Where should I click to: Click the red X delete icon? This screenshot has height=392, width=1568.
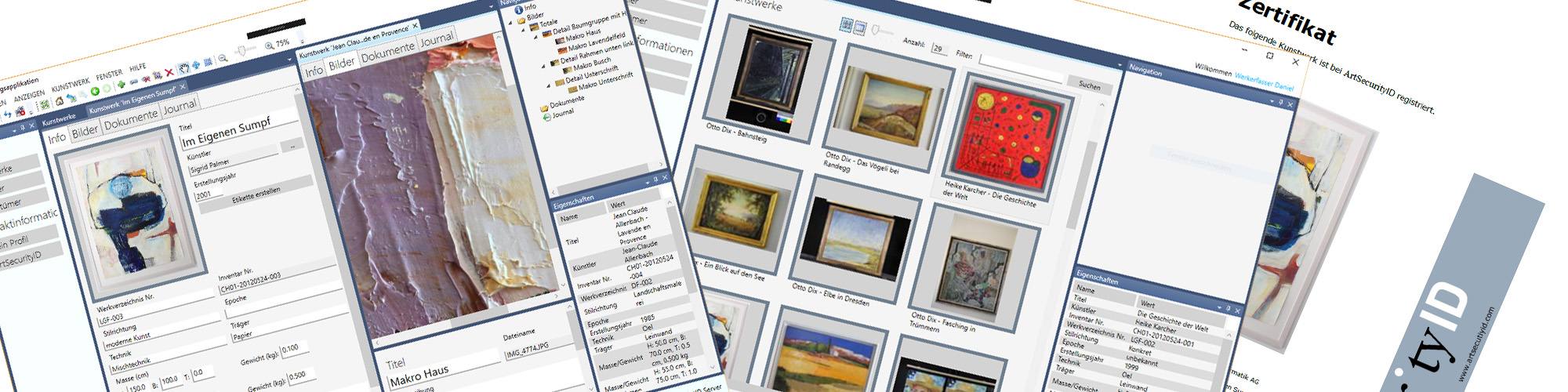169,72
